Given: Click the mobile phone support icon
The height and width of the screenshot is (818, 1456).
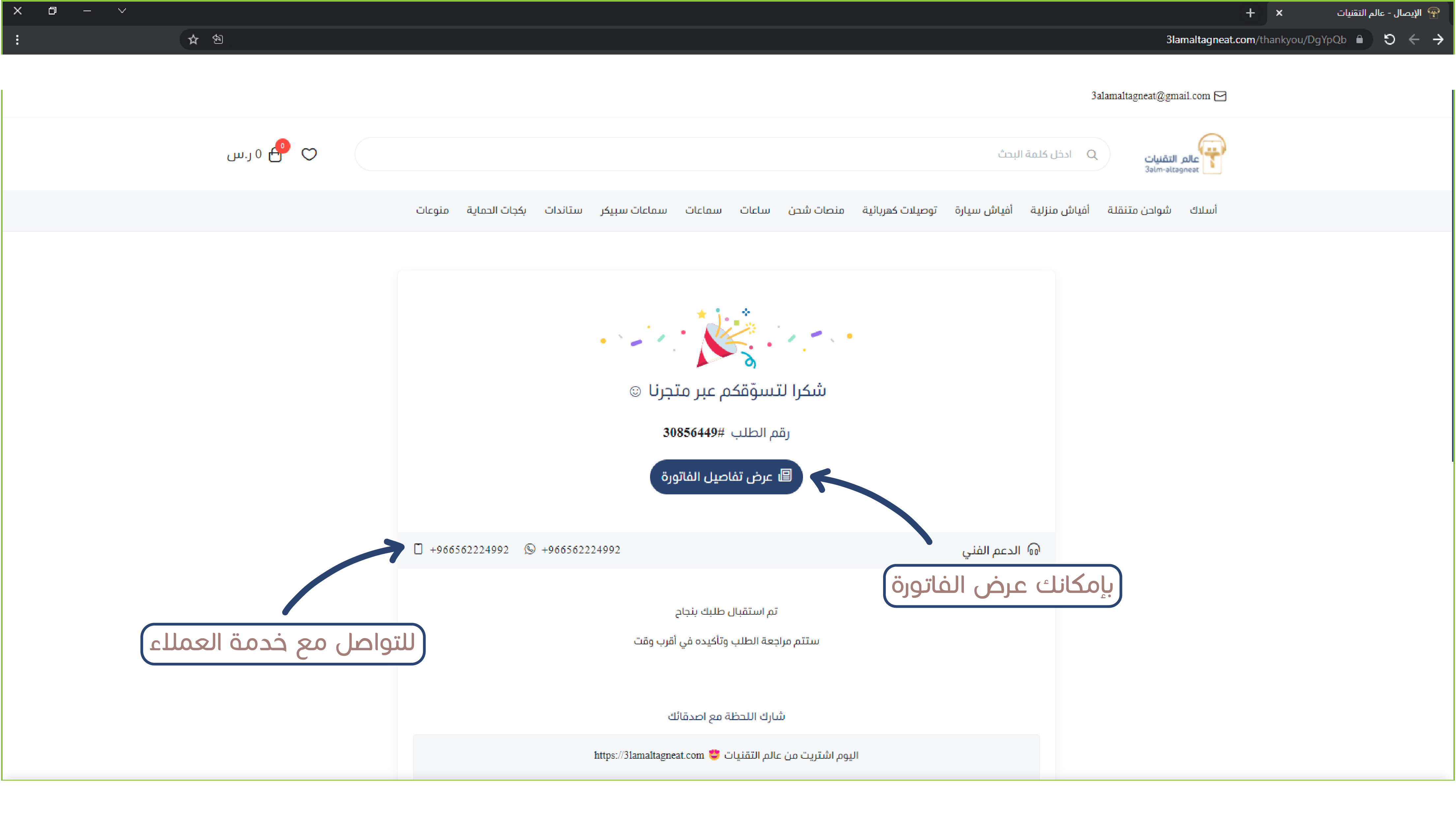Looking at the screenshot, I should coord(418,549).
